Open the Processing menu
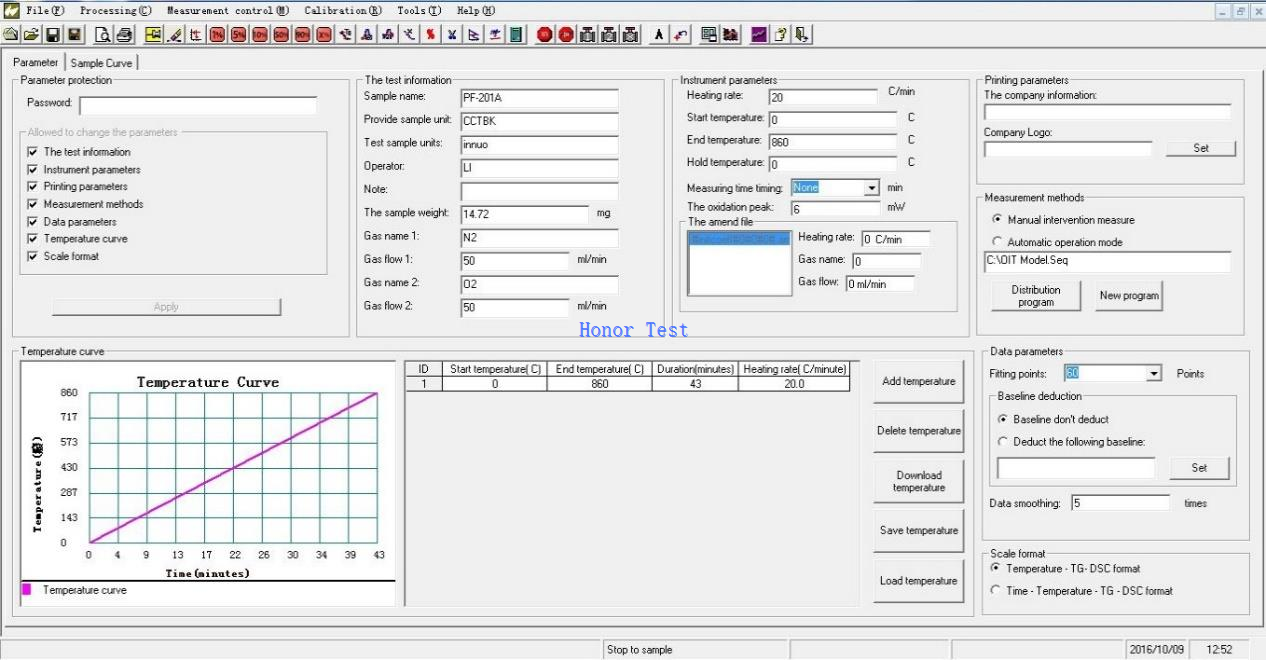This screenshot has width=1266, height=660. coord(116,10)
